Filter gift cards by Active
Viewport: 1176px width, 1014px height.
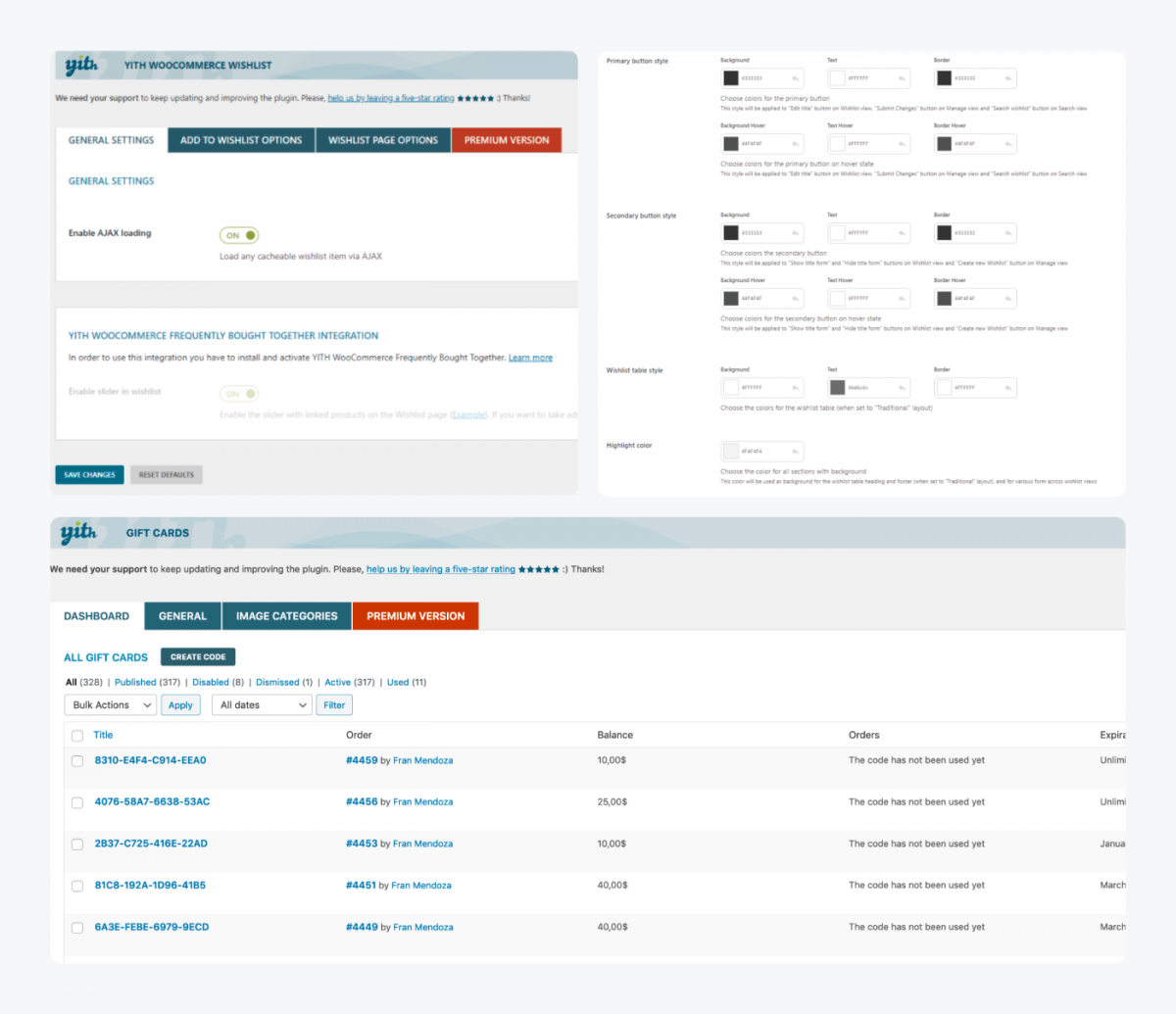337,683
